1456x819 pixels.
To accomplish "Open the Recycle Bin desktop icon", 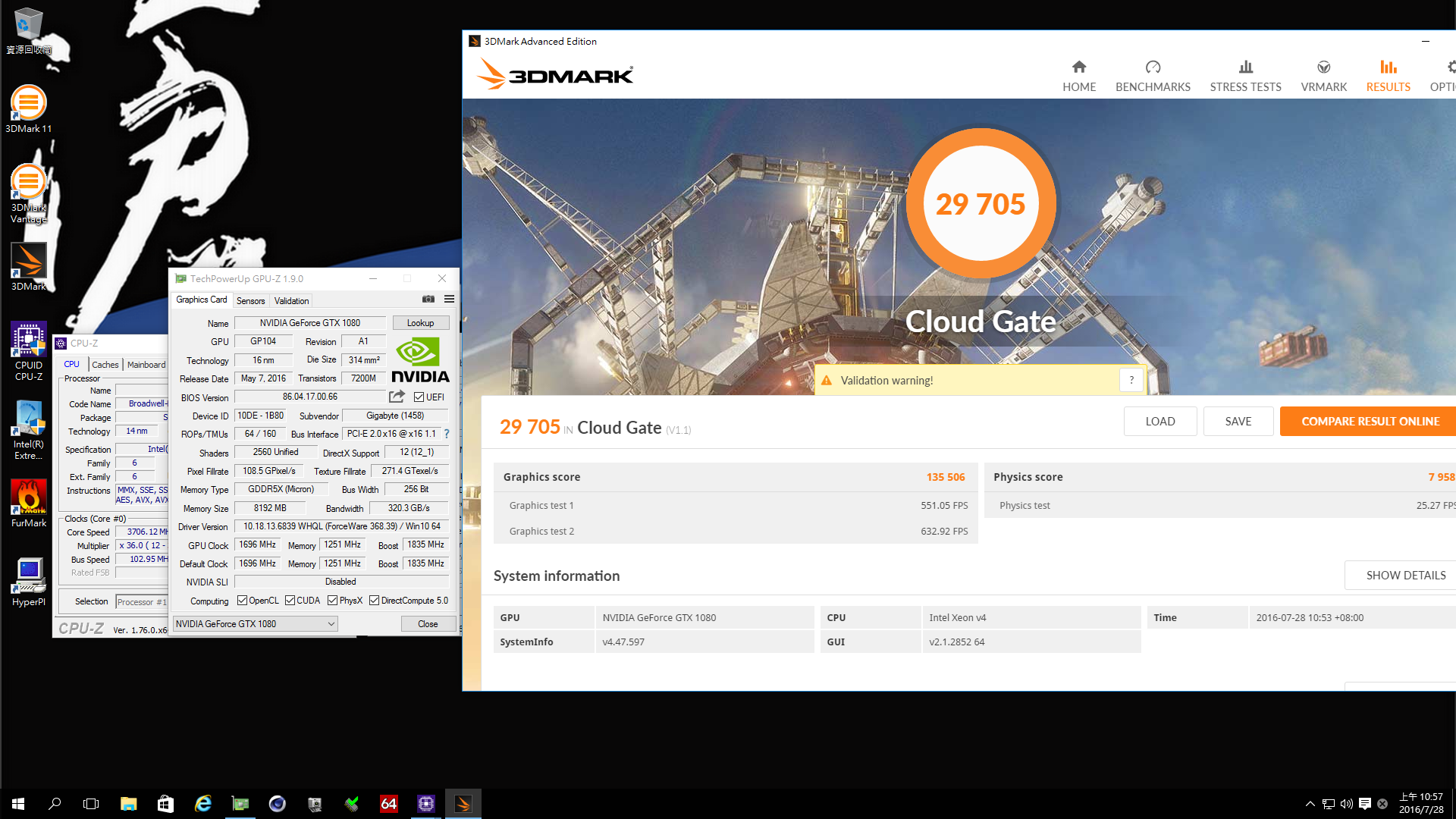I will point(28,31).
